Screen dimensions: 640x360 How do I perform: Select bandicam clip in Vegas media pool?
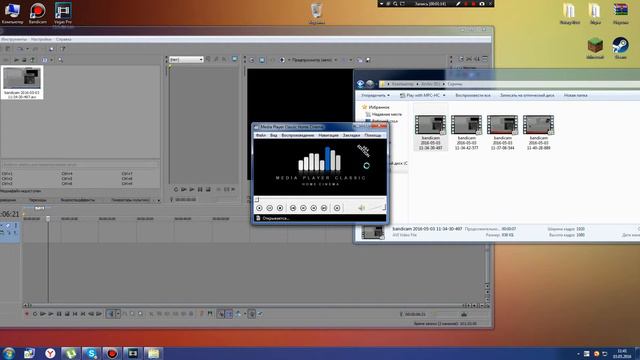coord(22,83)
